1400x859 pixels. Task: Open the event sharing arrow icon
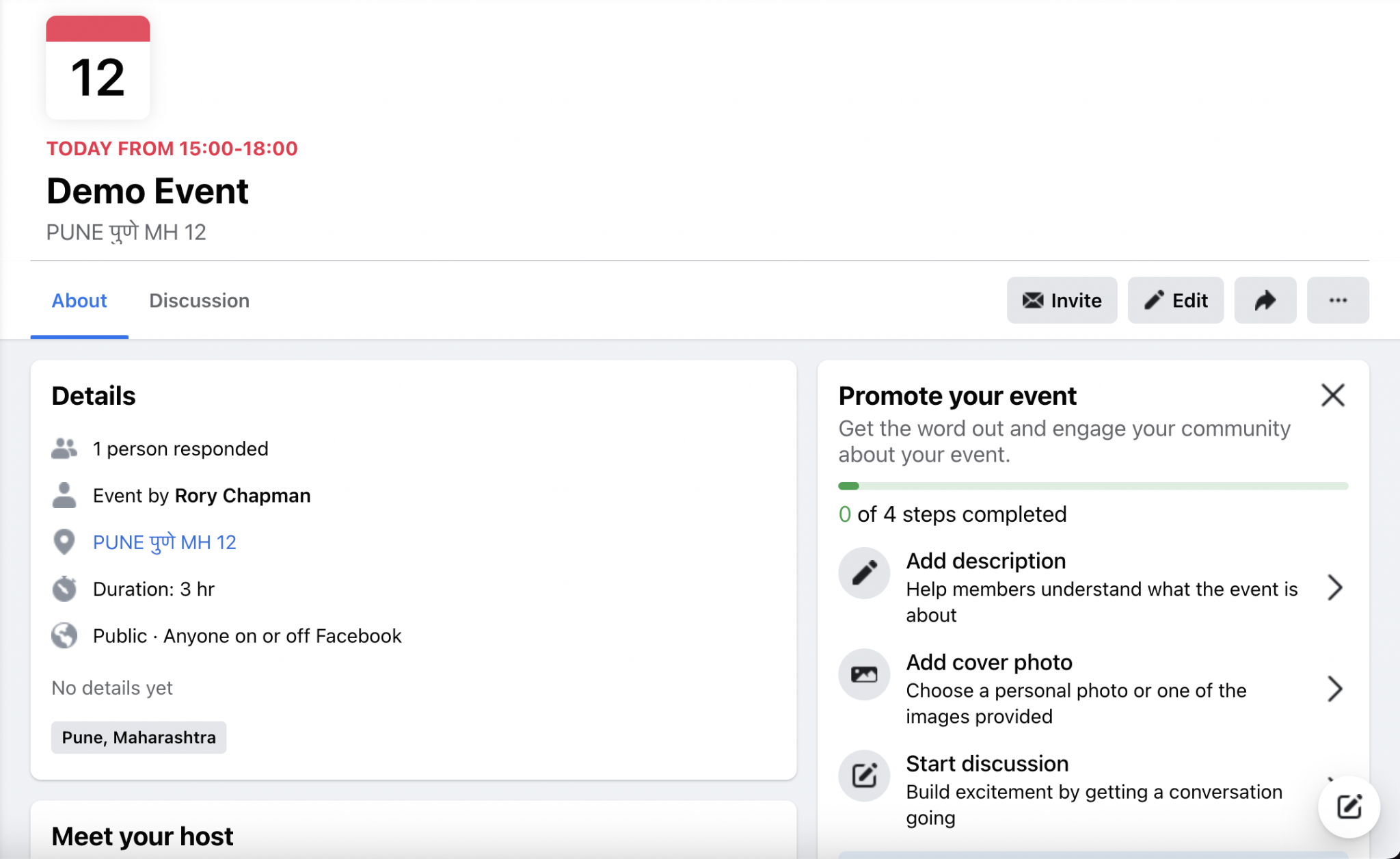coord(1265,300)
